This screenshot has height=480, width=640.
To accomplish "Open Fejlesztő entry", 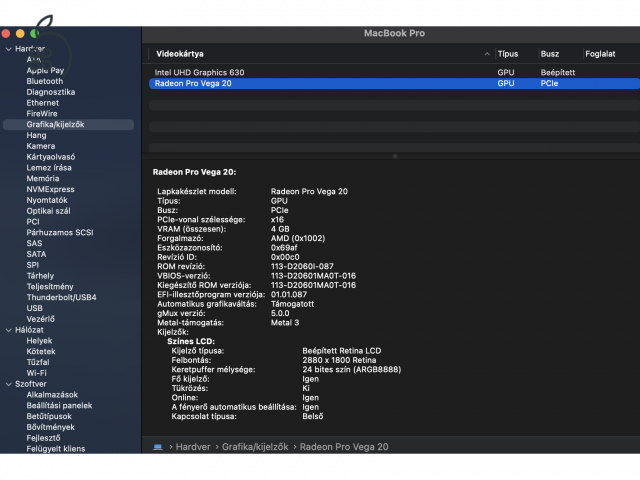I will 43,438.
